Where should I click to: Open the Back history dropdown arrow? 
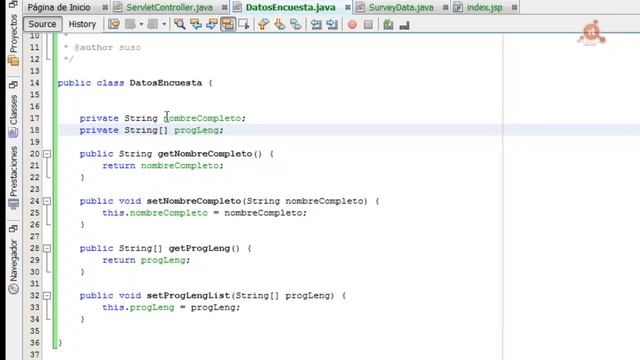point(141,24)
